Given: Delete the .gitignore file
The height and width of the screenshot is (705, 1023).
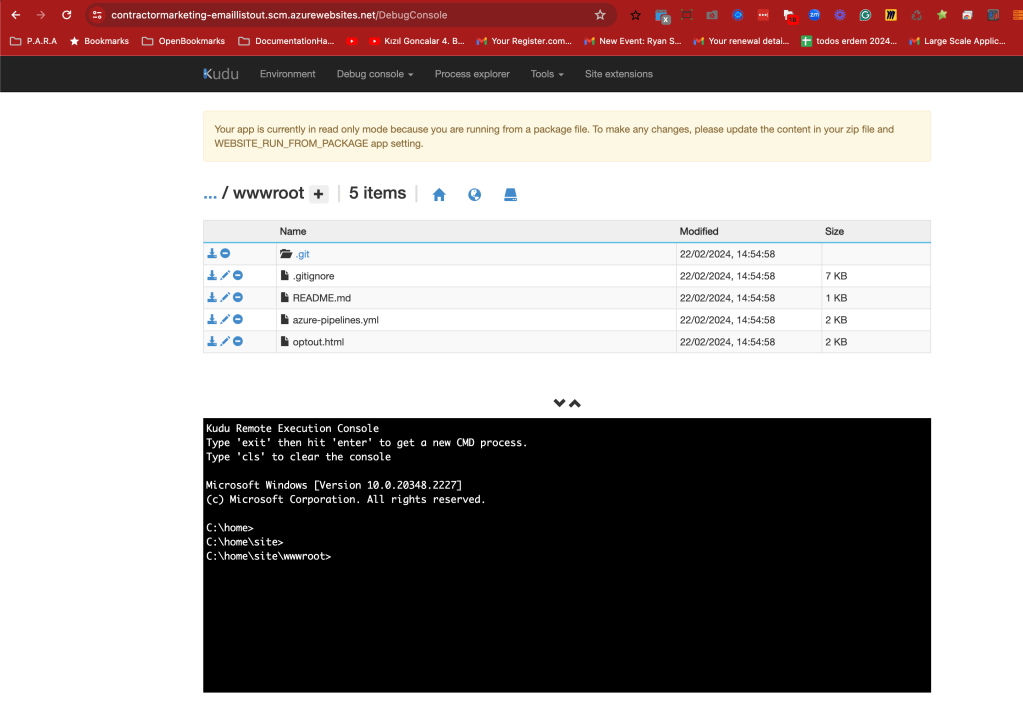Looking at the screenshot, I should [238, 276].
